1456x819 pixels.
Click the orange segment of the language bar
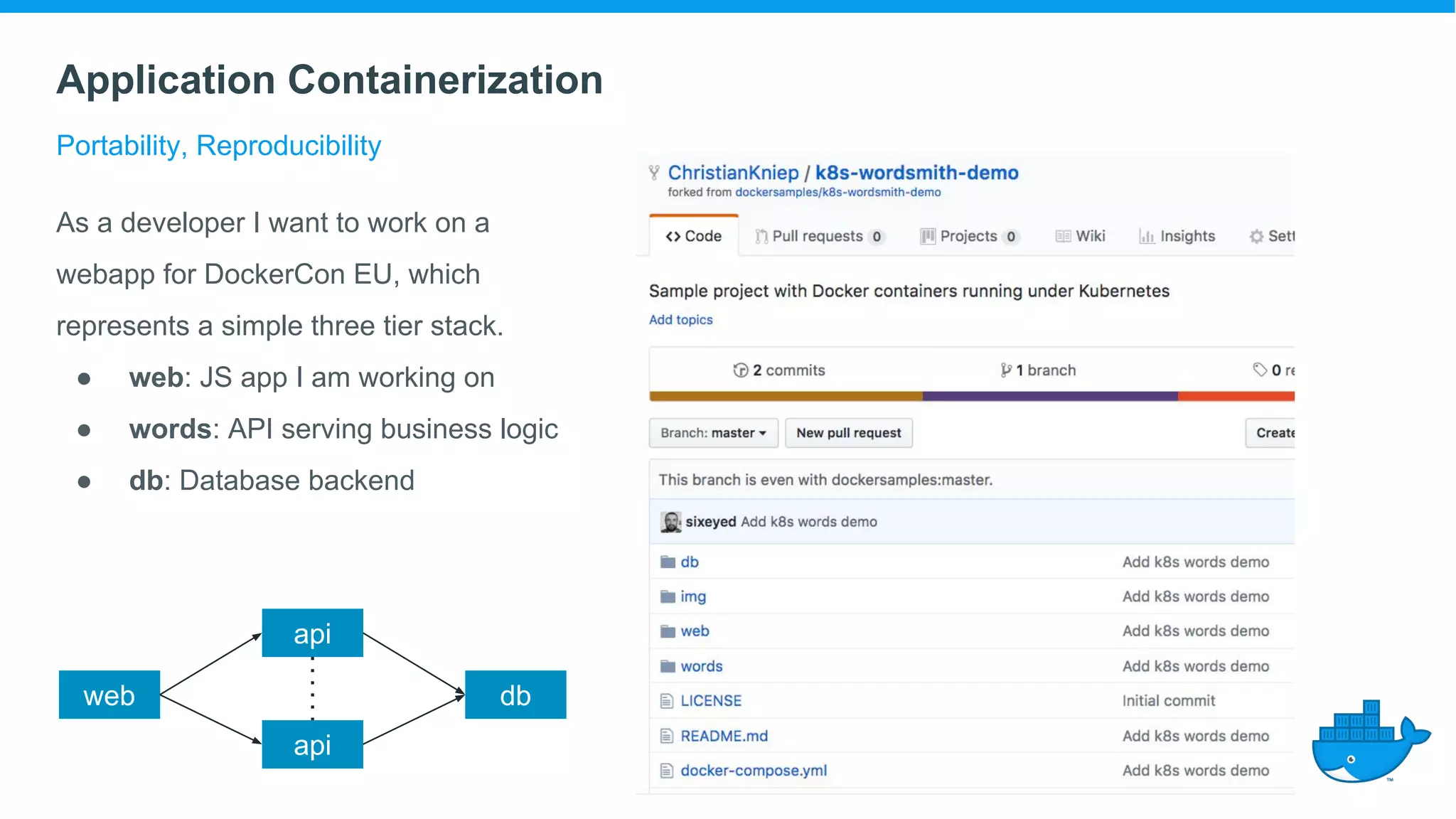tap(786, 396)
